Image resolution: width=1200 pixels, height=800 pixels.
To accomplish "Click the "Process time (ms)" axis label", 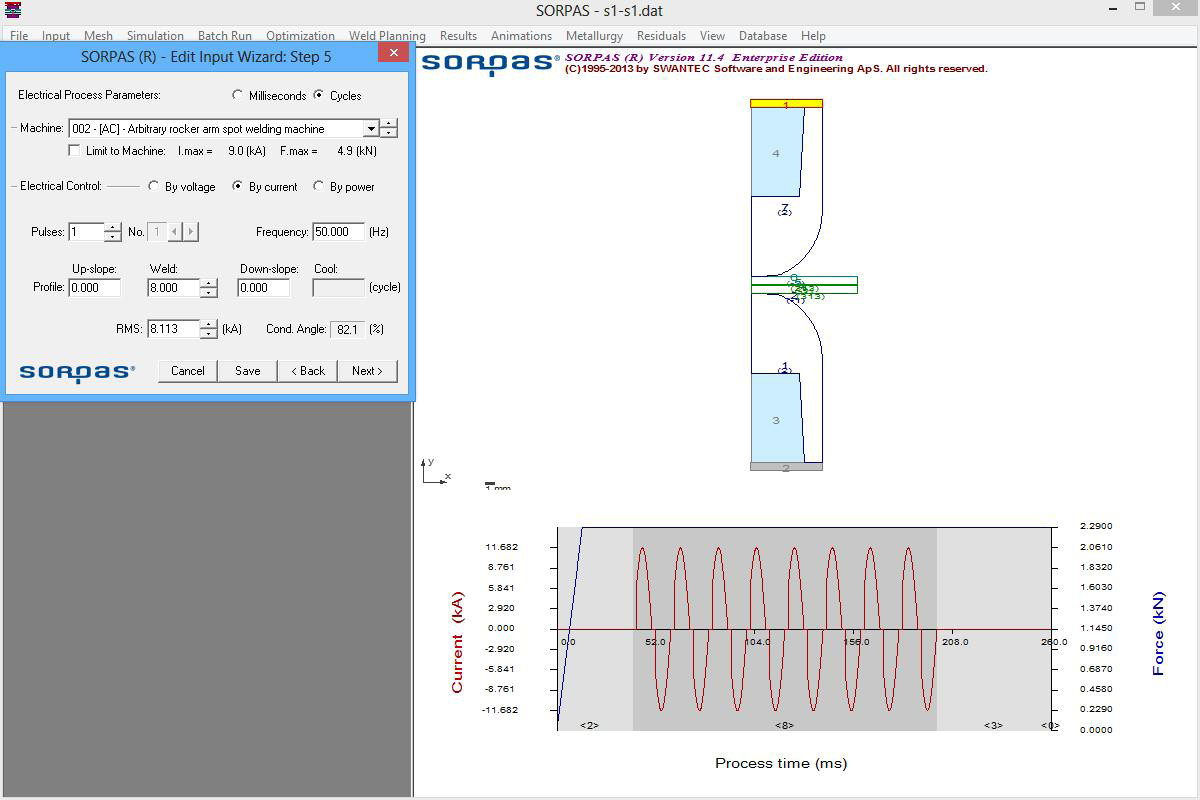I will (781, 763).
